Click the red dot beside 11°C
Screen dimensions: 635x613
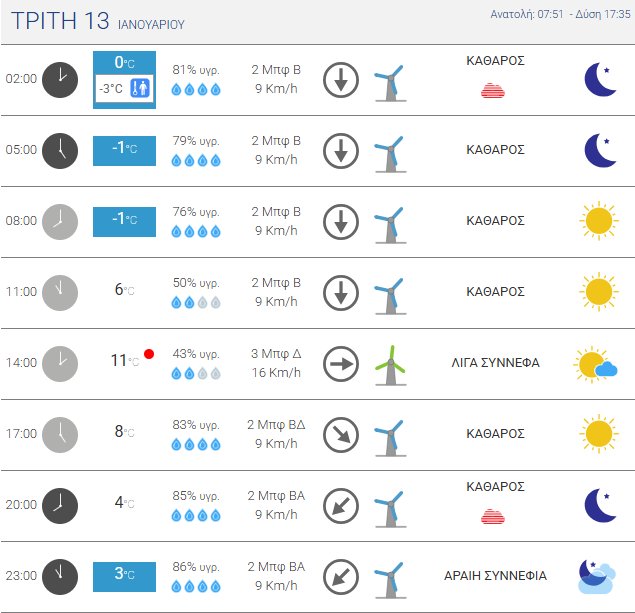(149, 353)
